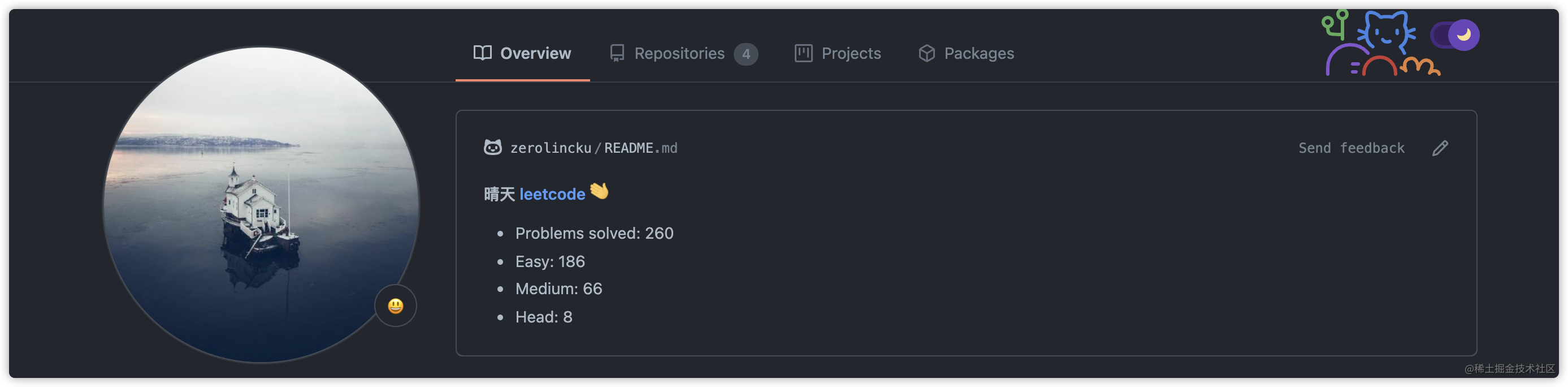The height and width of the screenshot is (387, 1568).
Task: Open the README.md file link
Action: point(640,148)
